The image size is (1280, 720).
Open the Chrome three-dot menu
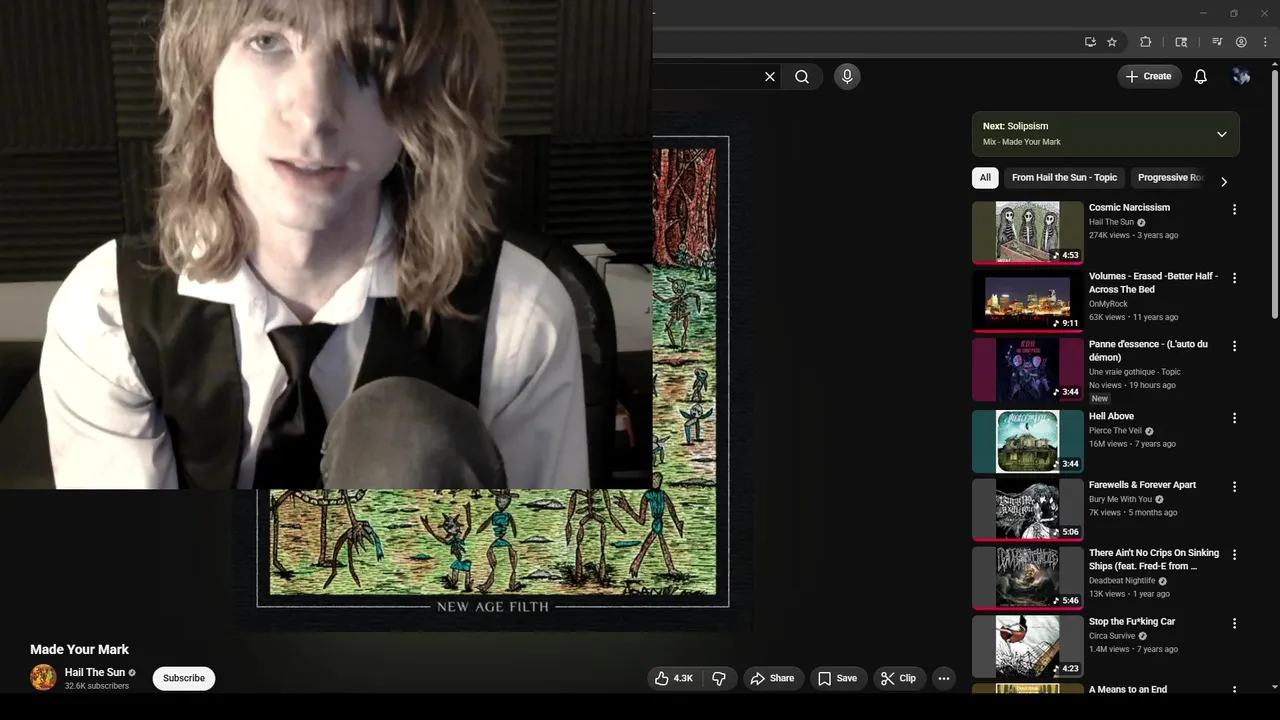click(1264, 42)
